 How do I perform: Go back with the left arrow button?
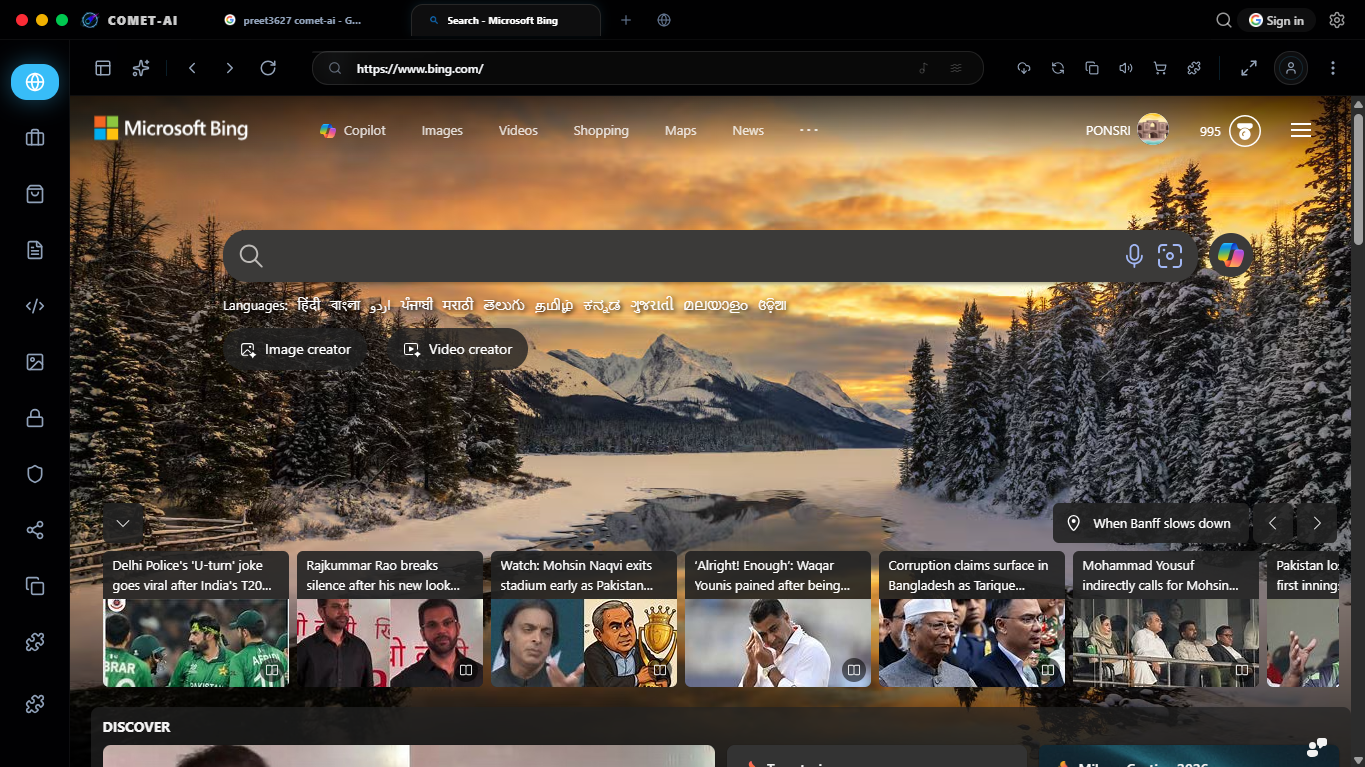pyautogui.click(x=192, y=68)
